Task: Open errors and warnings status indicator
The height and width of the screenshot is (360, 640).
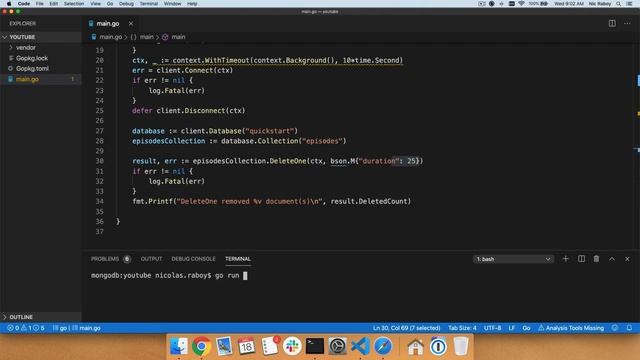Action: tap(25, 328)
